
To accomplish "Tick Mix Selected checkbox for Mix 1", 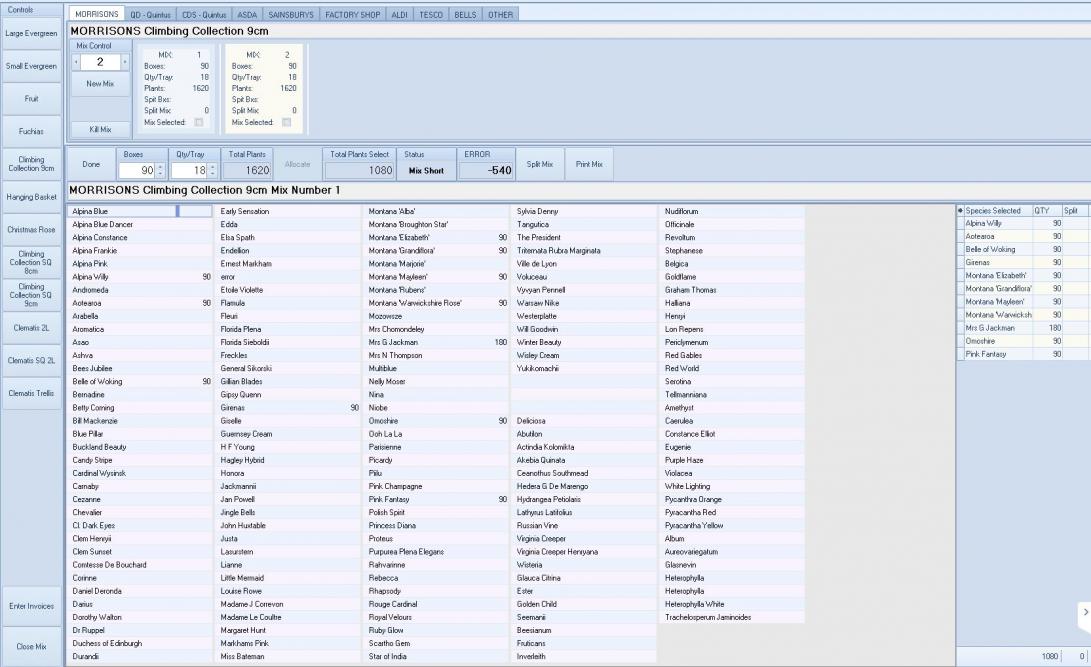I will click(x=199, y=122).
